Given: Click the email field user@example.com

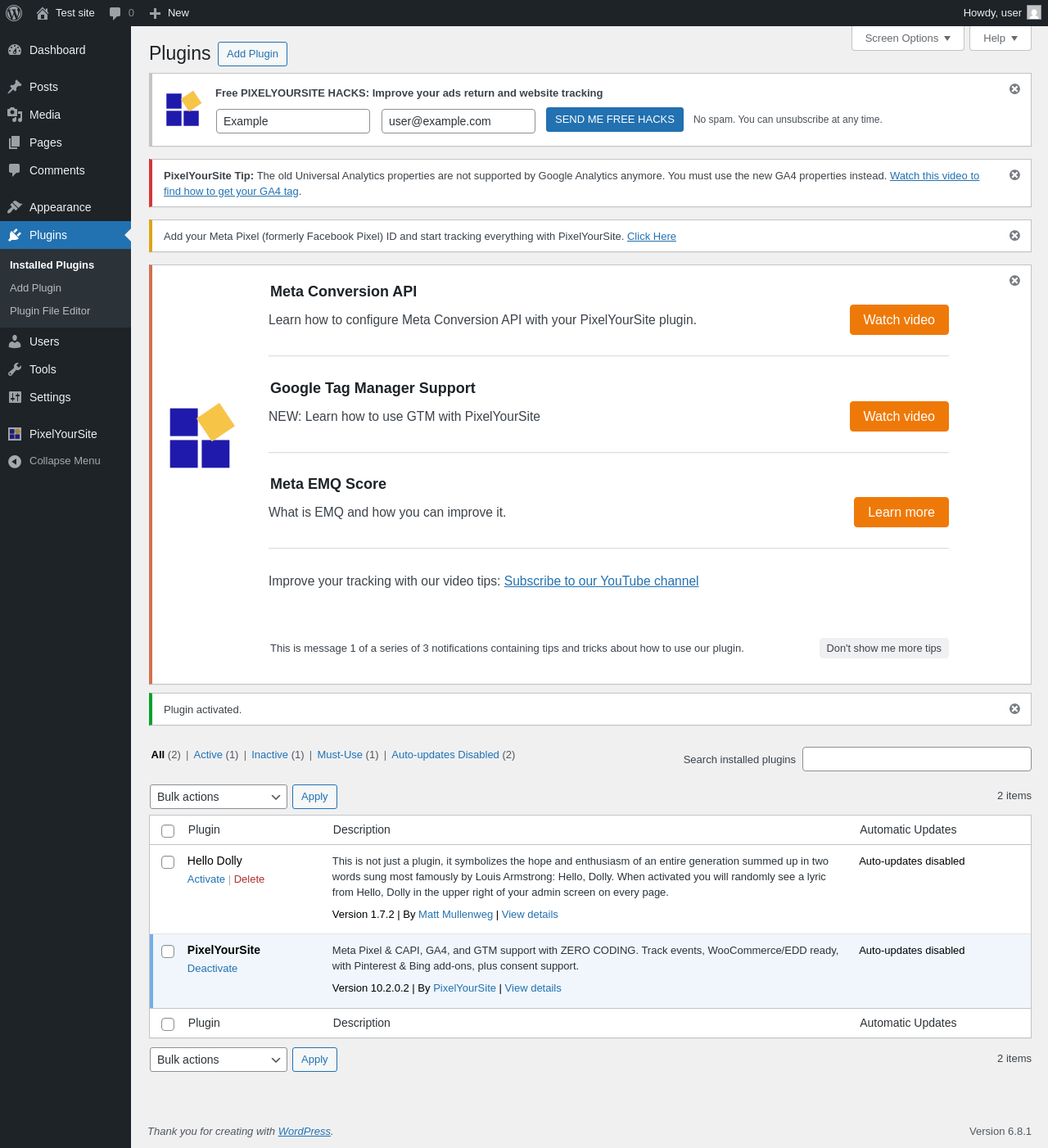Looking at the screenshot, I should pos(458,121).
